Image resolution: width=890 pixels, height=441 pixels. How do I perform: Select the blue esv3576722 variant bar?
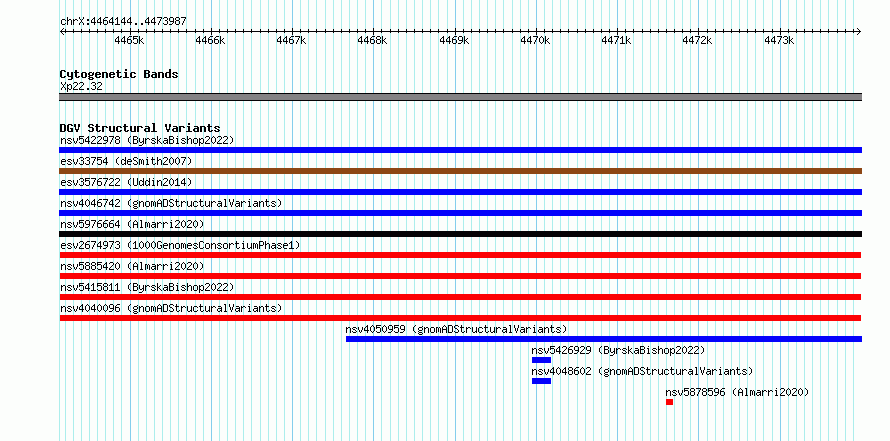click(460, 192)
